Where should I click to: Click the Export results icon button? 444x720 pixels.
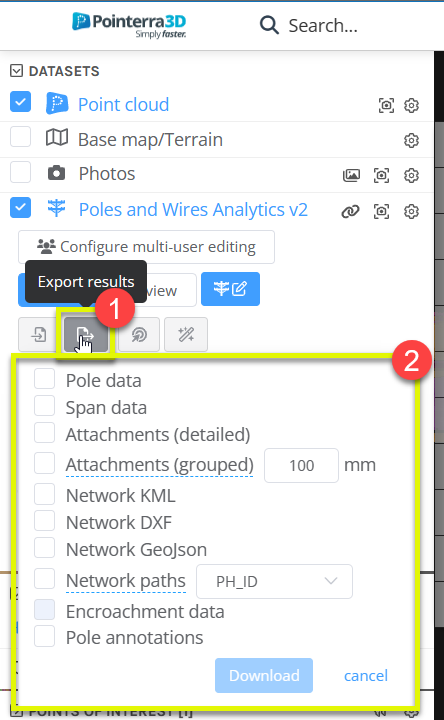tap(85, 335)
